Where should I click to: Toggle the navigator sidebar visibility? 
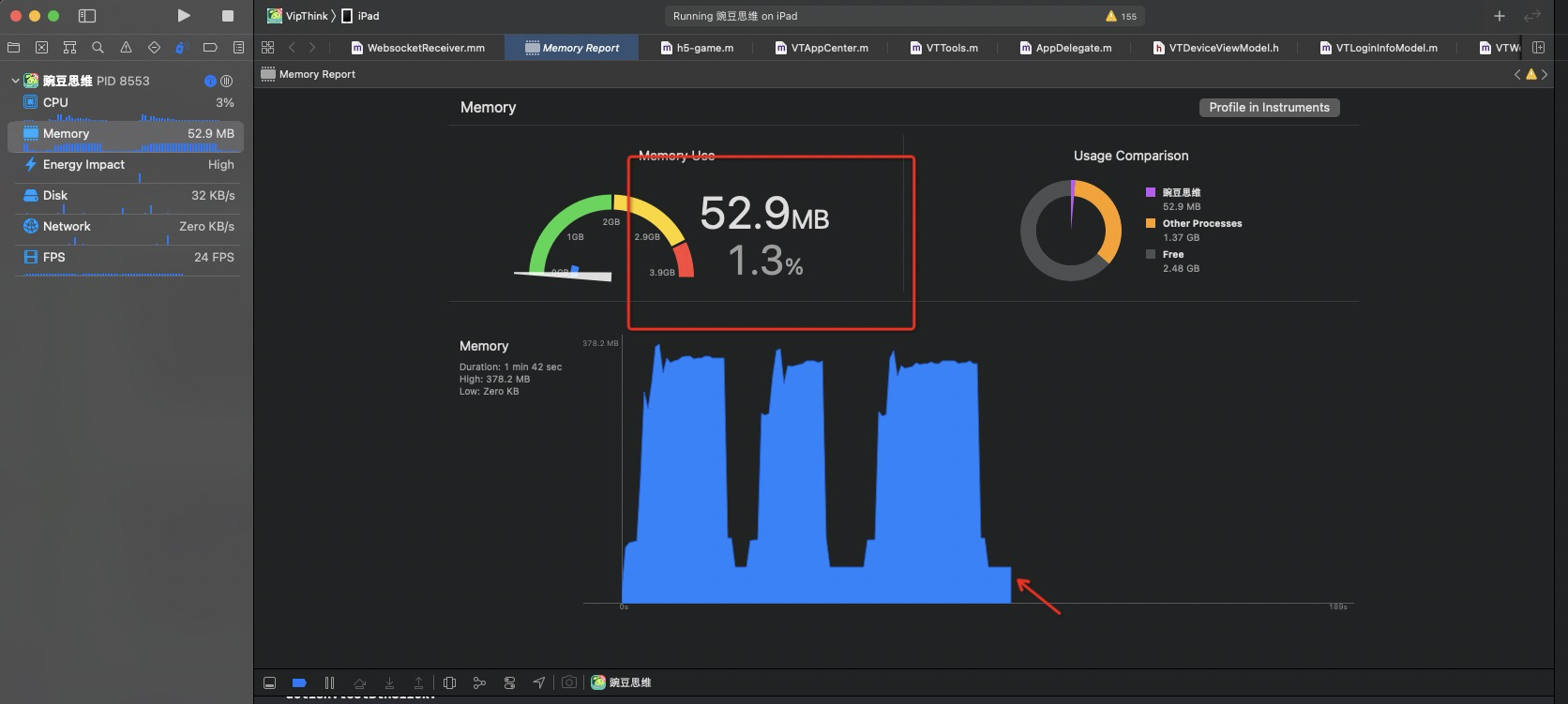(x=87, y=16)
